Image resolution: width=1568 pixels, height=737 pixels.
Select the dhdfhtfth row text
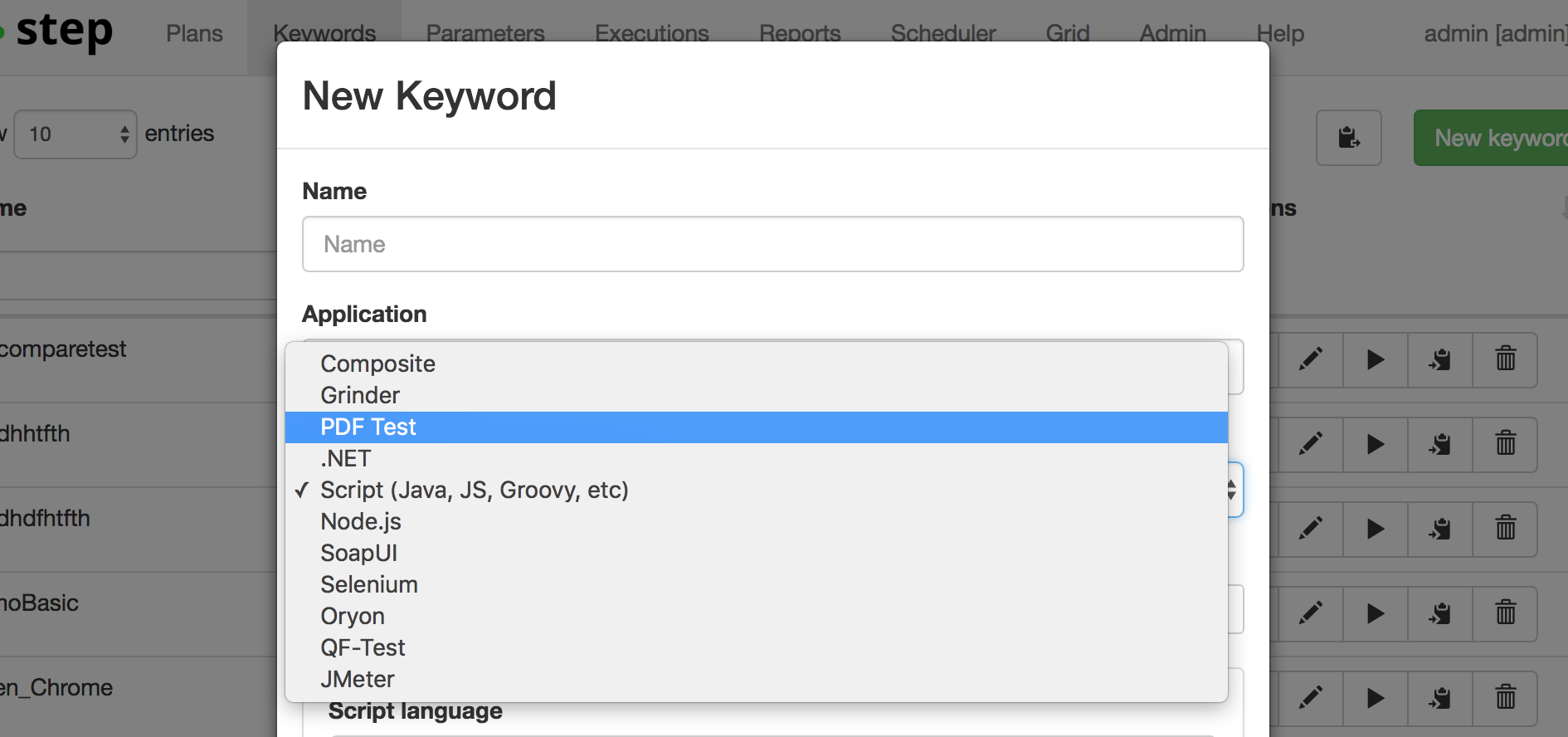click(45, 519)
